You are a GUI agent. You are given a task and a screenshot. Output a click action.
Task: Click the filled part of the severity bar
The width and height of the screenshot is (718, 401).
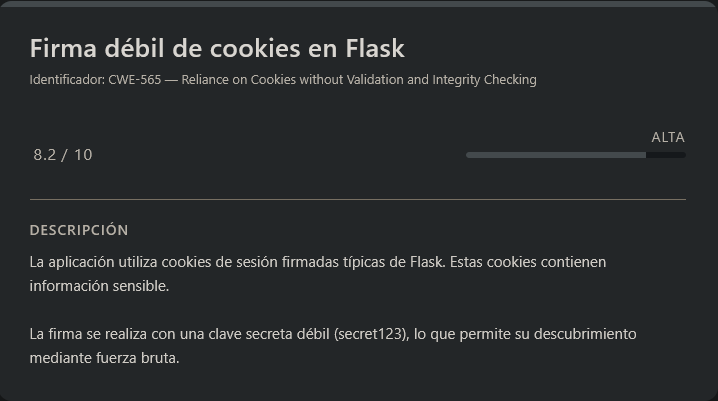tap(555, 155)
